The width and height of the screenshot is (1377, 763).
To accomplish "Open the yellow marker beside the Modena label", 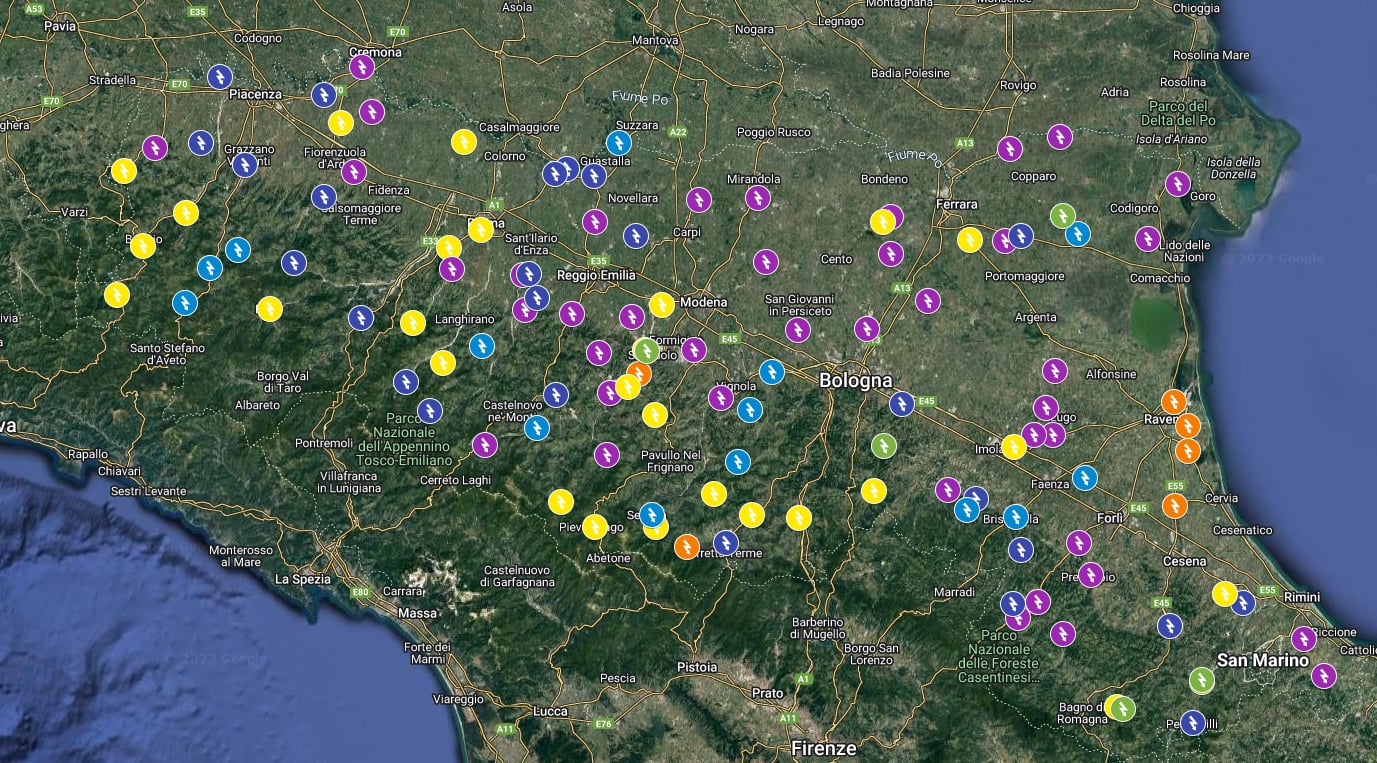I will click(662, 305).
